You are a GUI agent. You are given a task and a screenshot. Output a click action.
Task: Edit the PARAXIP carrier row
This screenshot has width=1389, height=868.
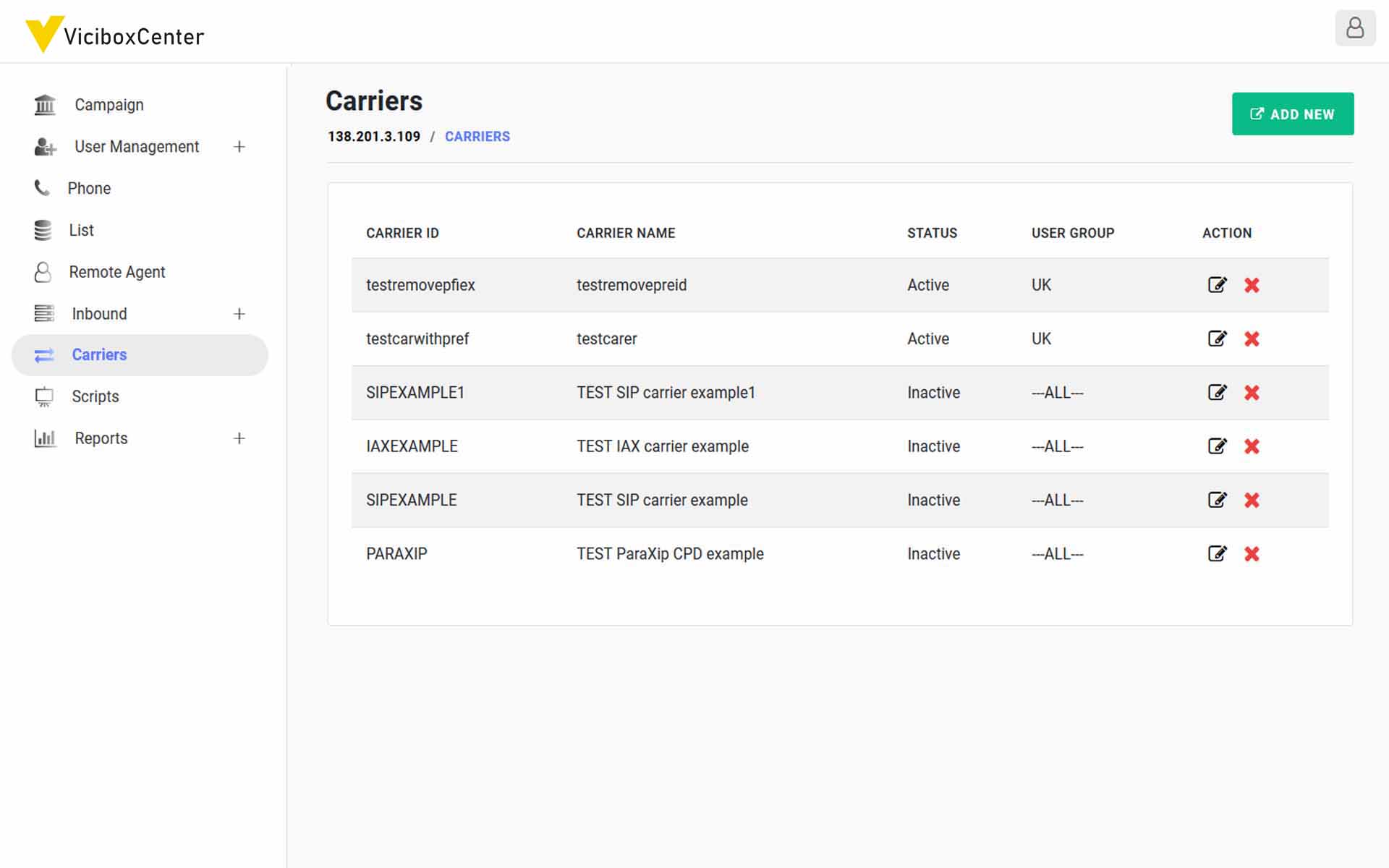tap(1217, 553)
